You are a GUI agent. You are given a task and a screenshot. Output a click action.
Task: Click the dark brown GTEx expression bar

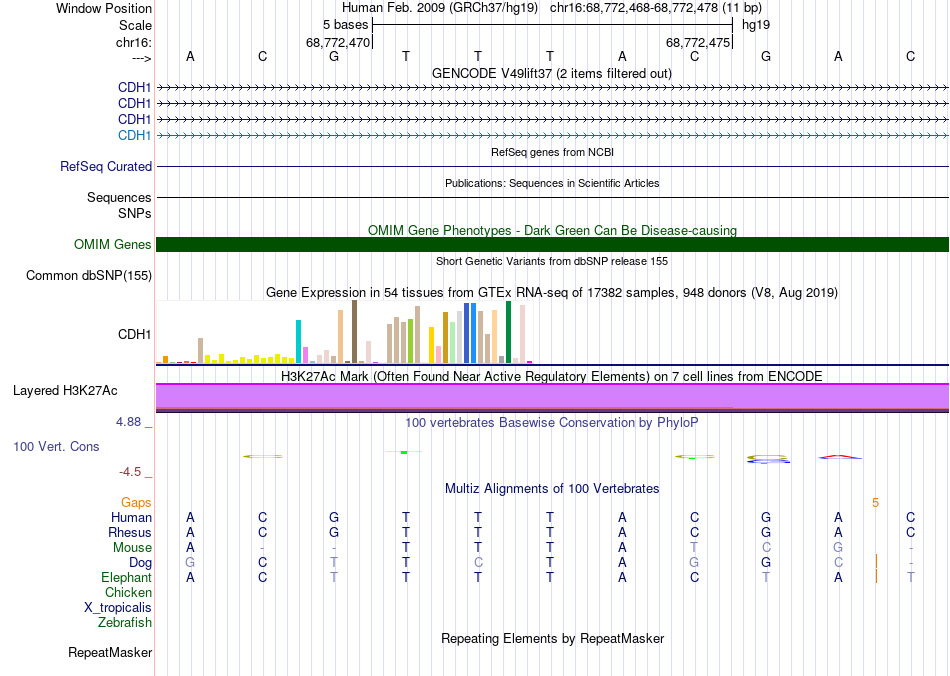(x=354, y=332)
